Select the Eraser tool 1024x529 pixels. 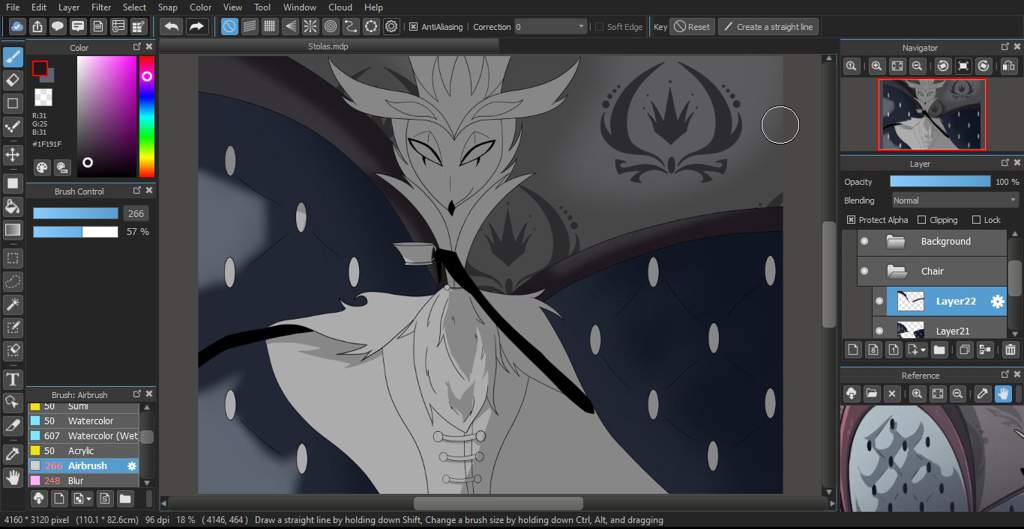13,80
